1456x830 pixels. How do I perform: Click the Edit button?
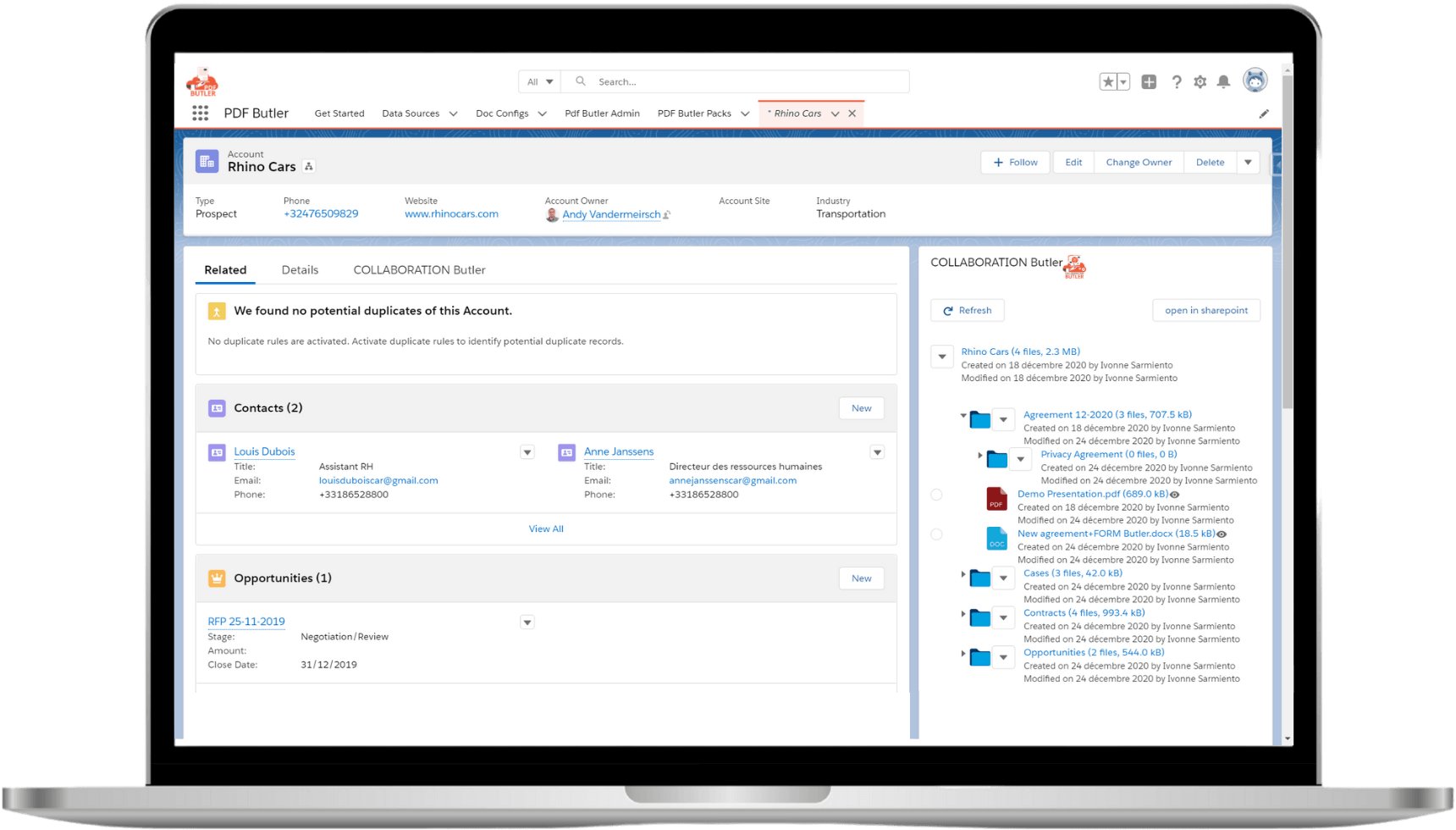(x=1073, y=163)
